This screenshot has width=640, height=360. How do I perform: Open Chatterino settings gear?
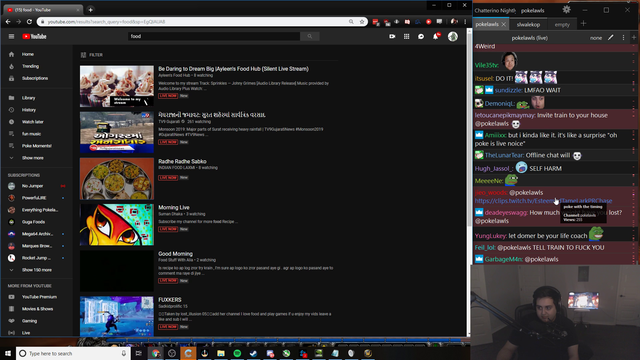[x=567, y=10]
